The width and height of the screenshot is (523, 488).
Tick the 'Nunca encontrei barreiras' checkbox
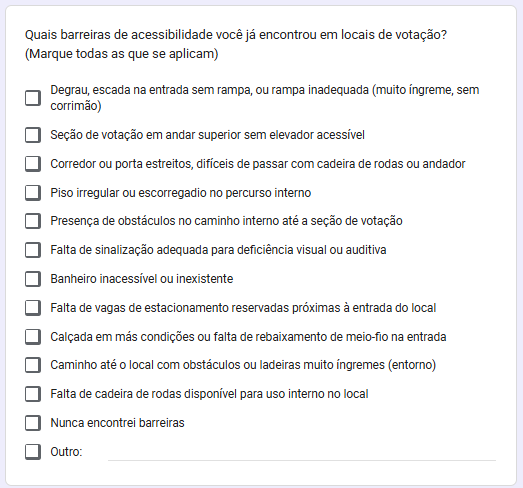point(33,423)
